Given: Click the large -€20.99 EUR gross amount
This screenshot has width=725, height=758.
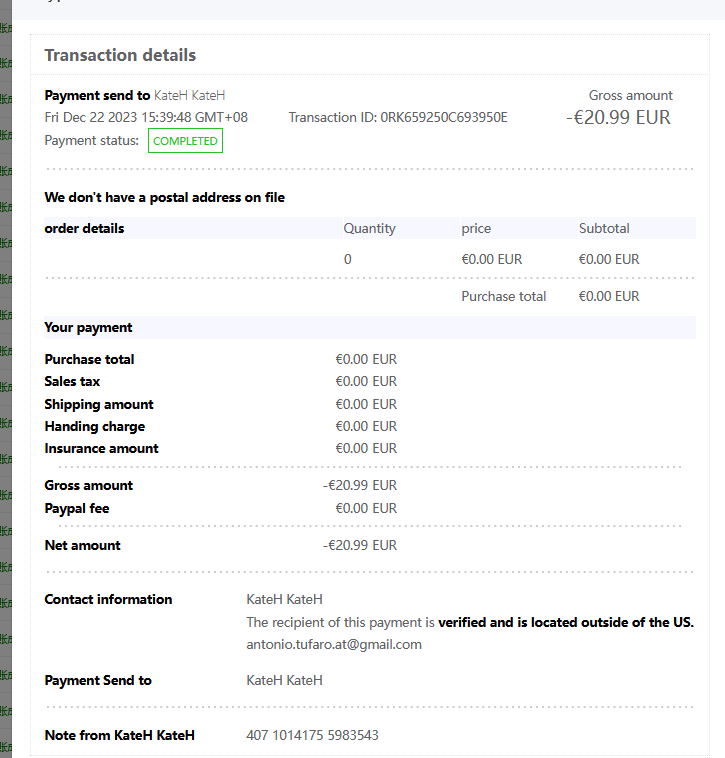Looking at the screenshot, I should click(618, 117).
